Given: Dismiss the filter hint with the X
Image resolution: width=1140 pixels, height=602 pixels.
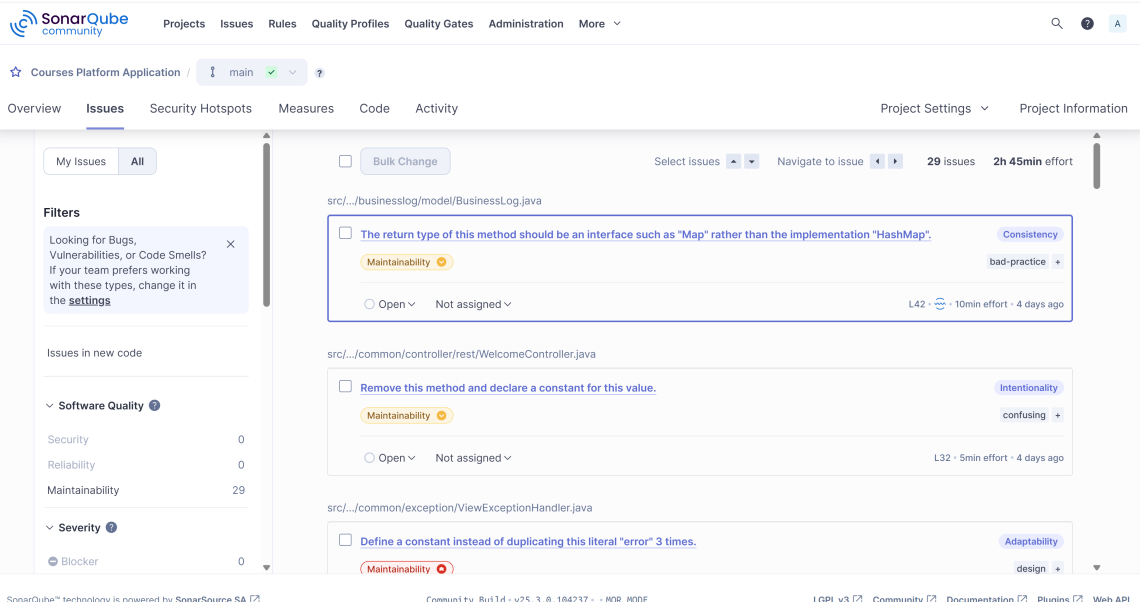Looking at the screenshot, I should coord(230,243).
